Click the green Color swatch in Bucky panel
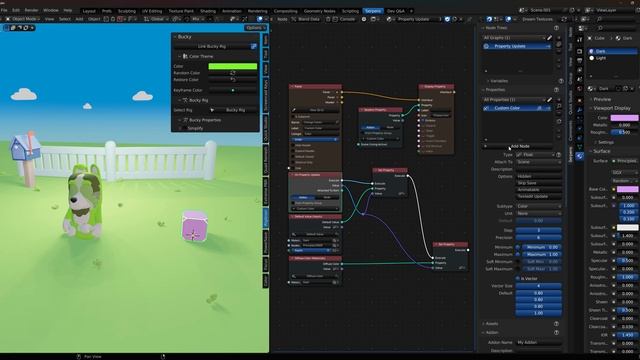Image resolution: width=640 pixels, height=360 pixels. tap(233, 66)
